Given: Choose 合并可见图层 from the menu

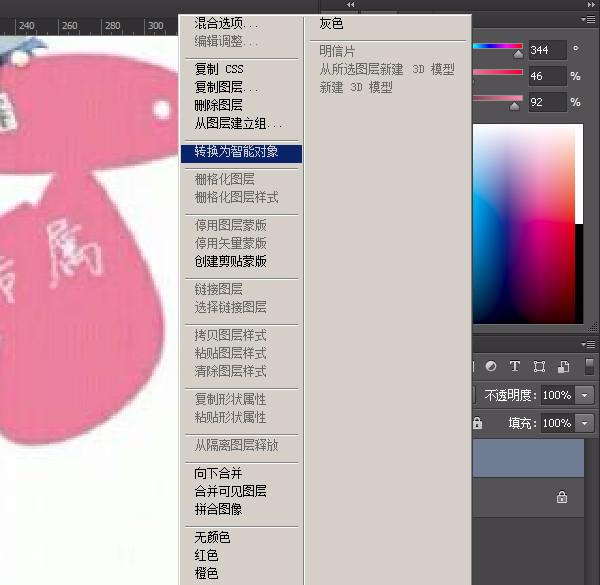Looking at the screenshot, I should tap(230, 491).
